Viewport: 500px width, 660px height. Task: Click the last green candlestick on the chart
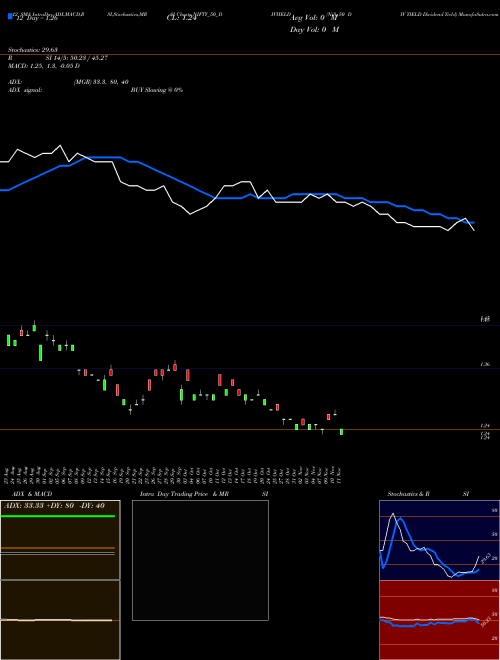tap(341, 432)
